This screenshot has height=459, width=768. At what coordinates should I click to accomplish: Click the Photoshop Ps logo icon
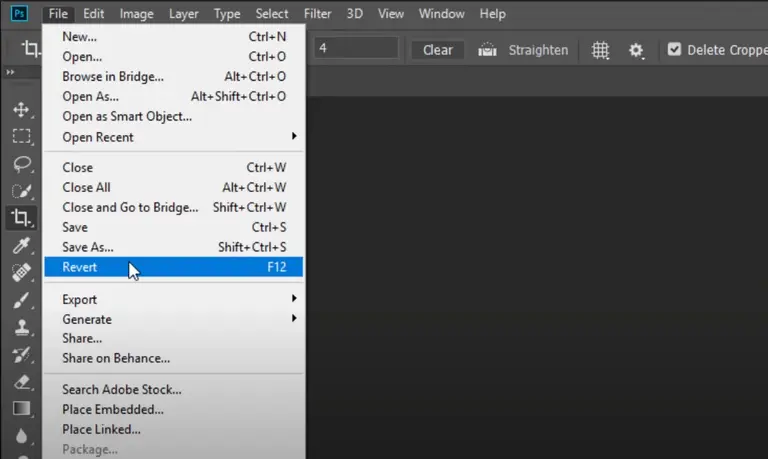(x=19, y=13)
